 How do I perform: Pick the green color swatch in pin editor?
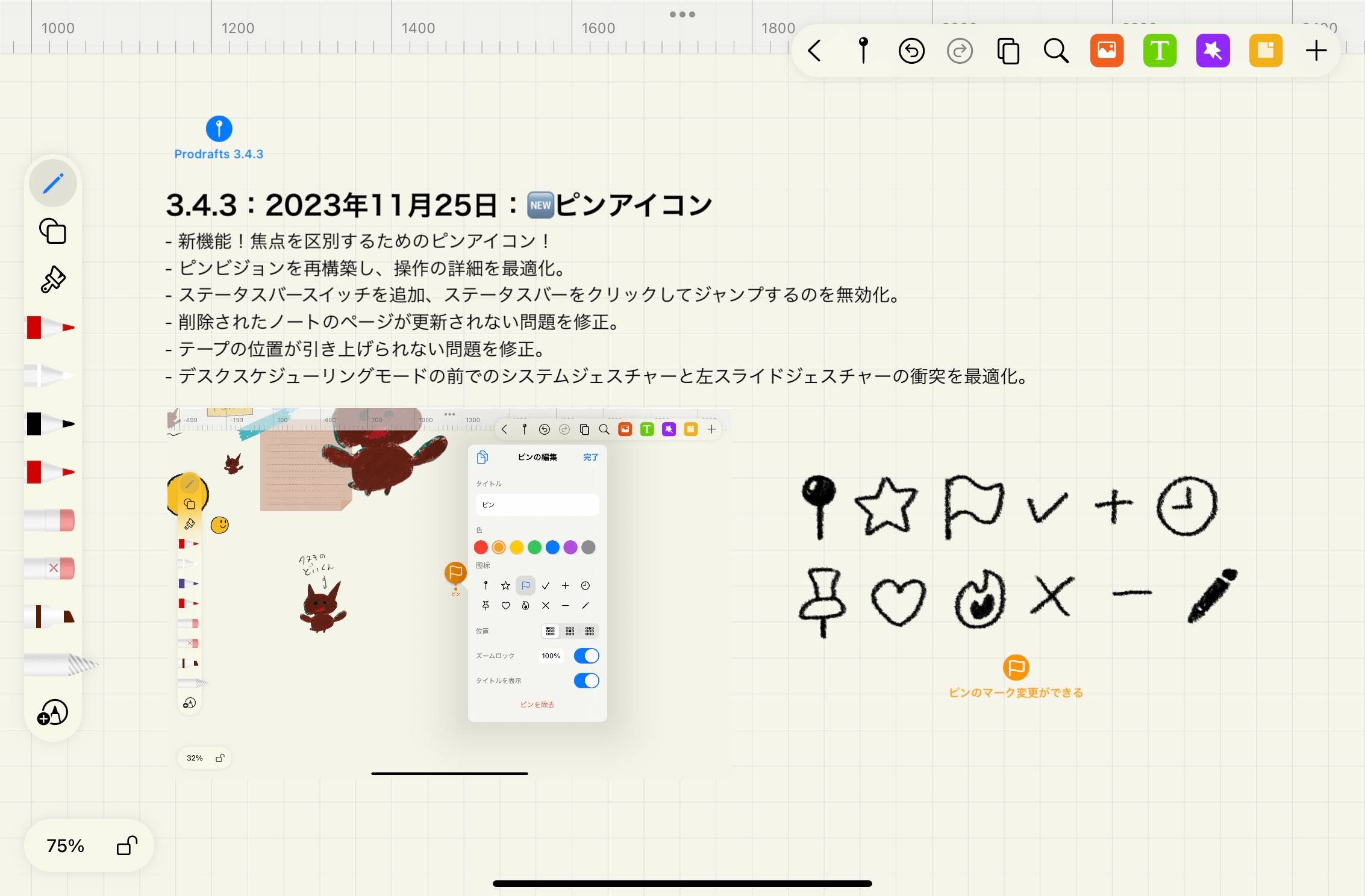tap(534, 547)
